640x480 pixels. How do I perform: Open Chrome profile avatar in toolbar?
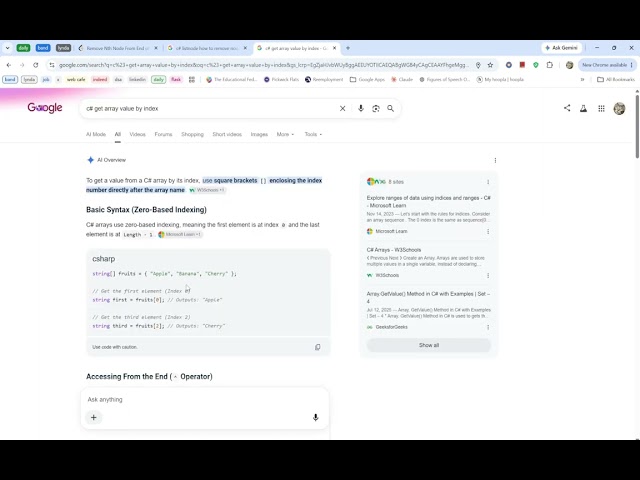[569, 65]
